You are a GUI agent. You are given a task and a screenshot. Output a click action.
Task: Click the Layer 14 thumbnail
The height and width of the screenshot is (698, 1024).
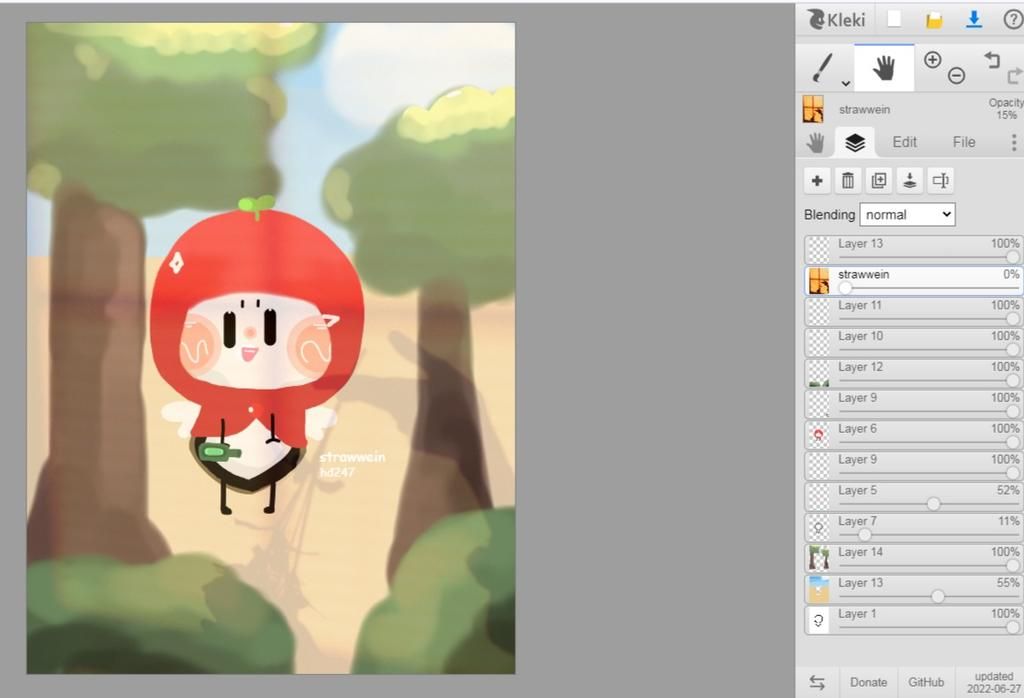pos(819,558)
